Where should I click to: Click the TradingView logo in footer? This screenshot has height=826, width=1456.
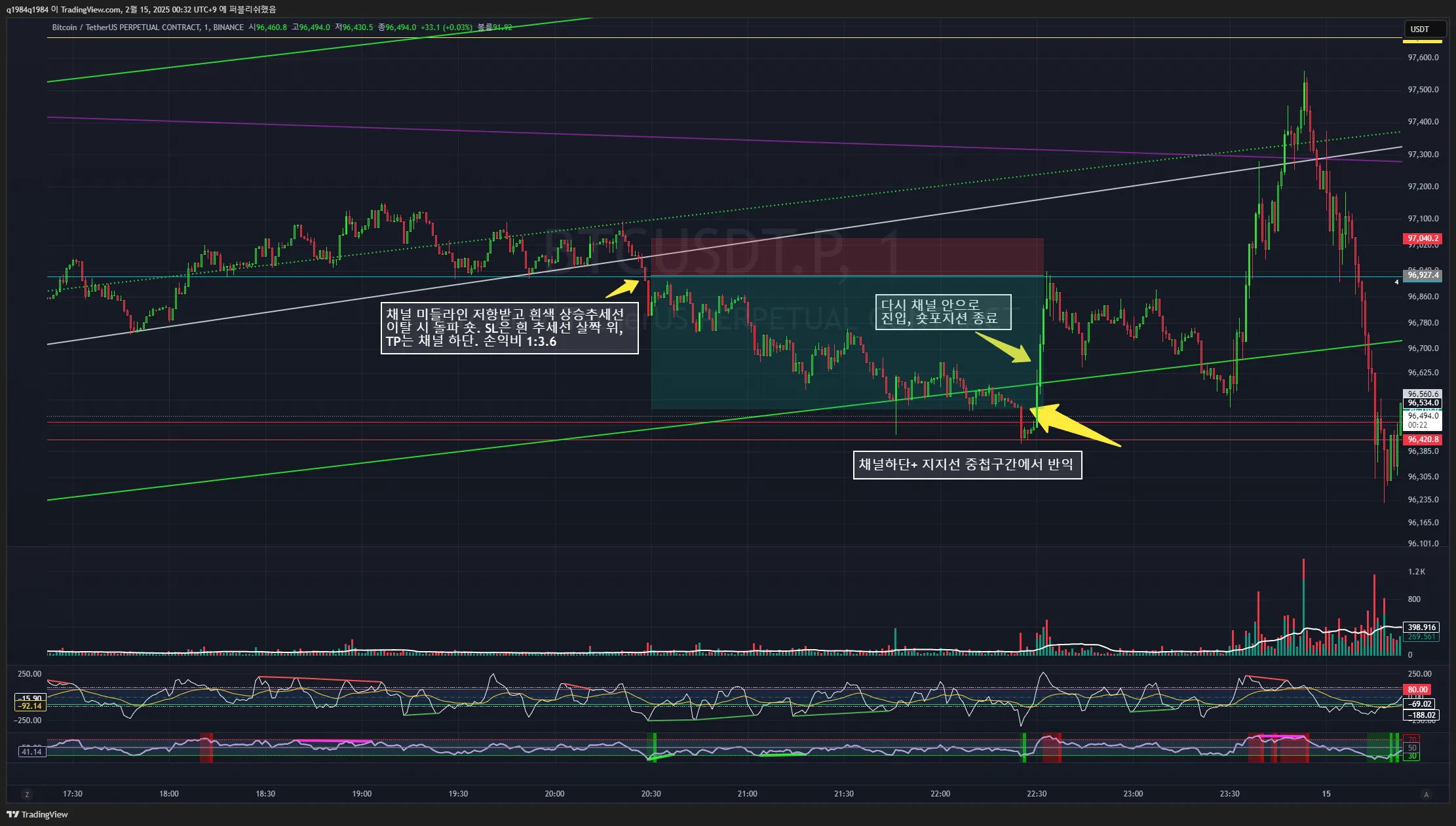[x=37, y=814]
